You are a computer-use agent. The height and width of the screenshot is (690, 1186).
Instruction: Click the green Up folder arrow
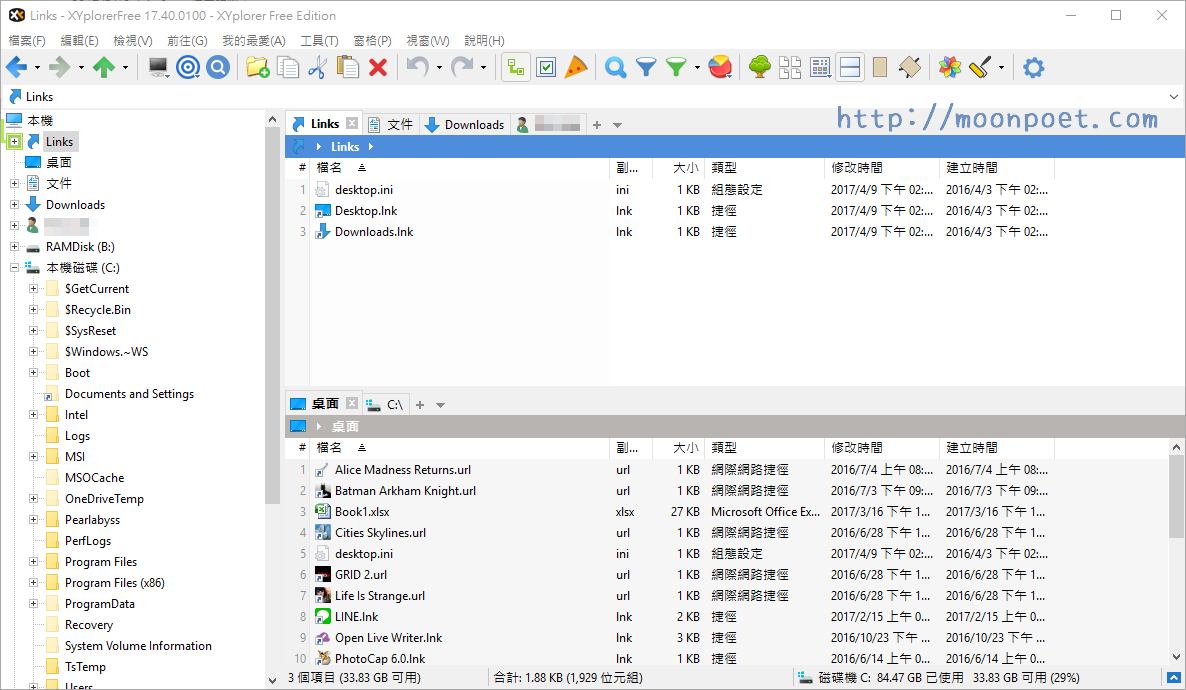tap(103, 67)
